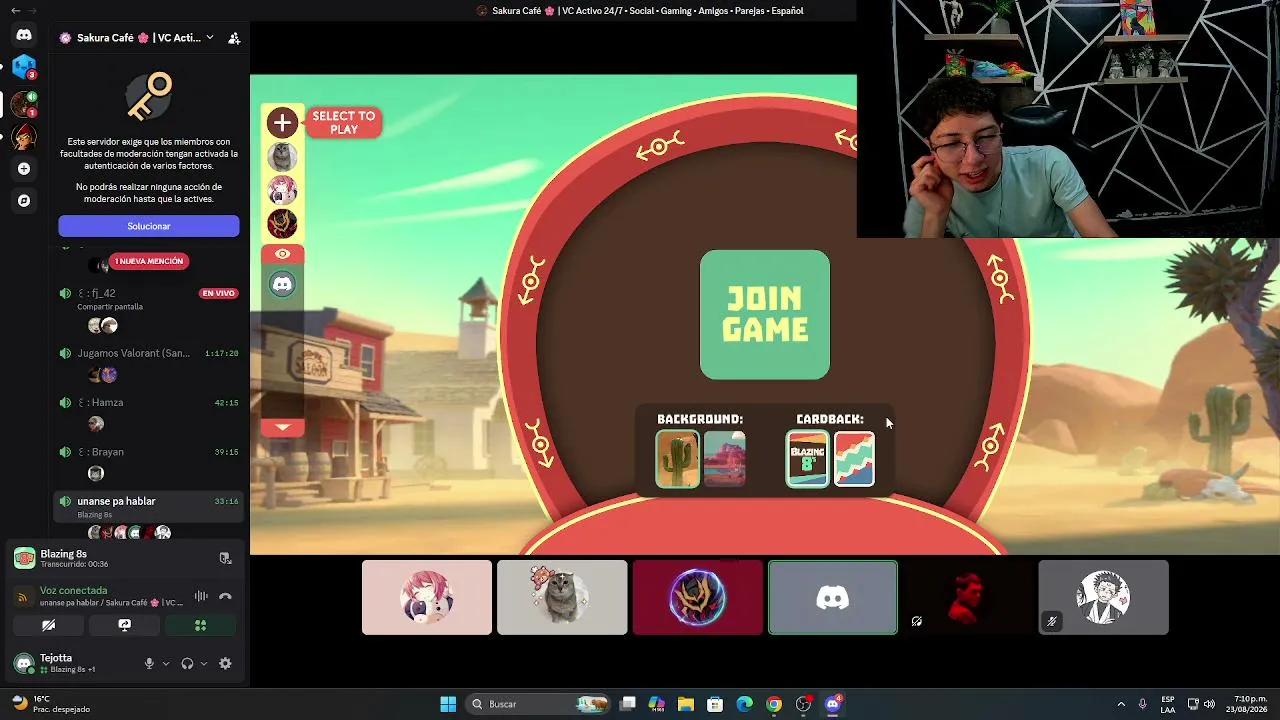Open the activities launcher button
The height and width of the screenshot is (720, 1280).
pyautogui.click(x=200, y=625)
